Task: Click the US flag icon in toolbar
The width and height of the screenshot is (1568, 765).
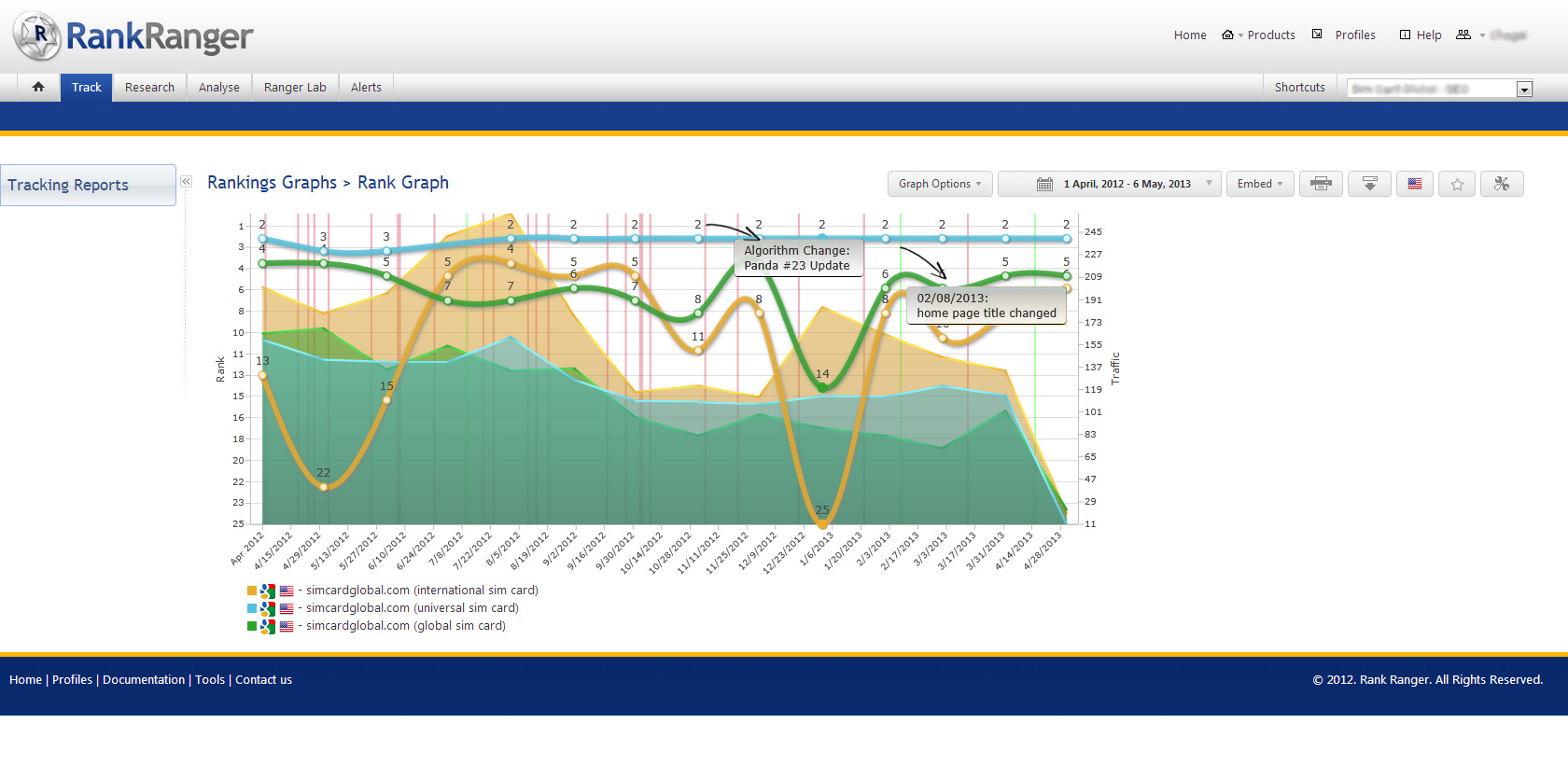Action: pyautogui.click(x=1415, y=184)
